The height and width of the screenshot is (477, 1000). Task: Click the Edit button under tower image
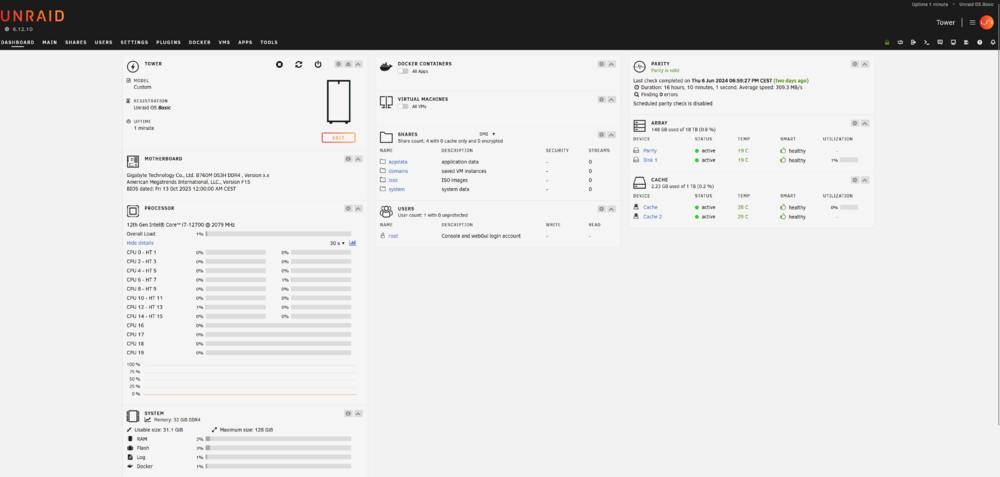[x=339, y=138]
